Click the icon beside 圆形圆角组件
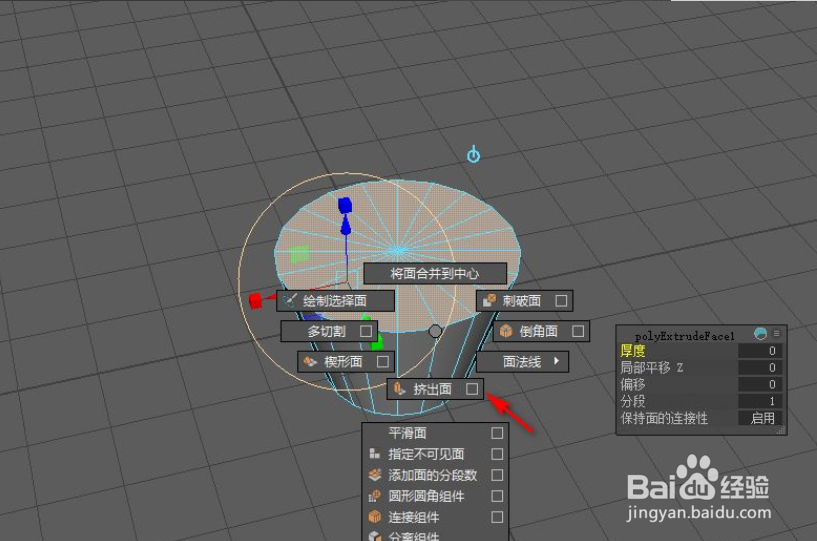817x541 pixels. pos(375,496)
